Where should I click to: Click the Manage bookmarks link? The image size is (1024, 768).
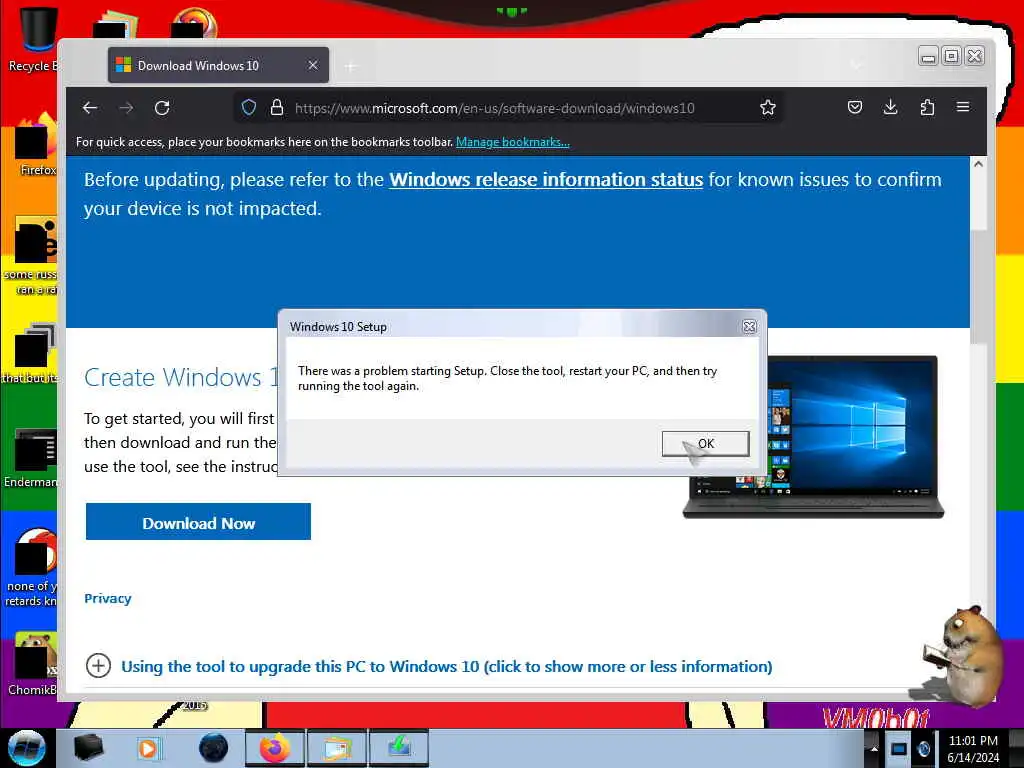click(513, 142)
